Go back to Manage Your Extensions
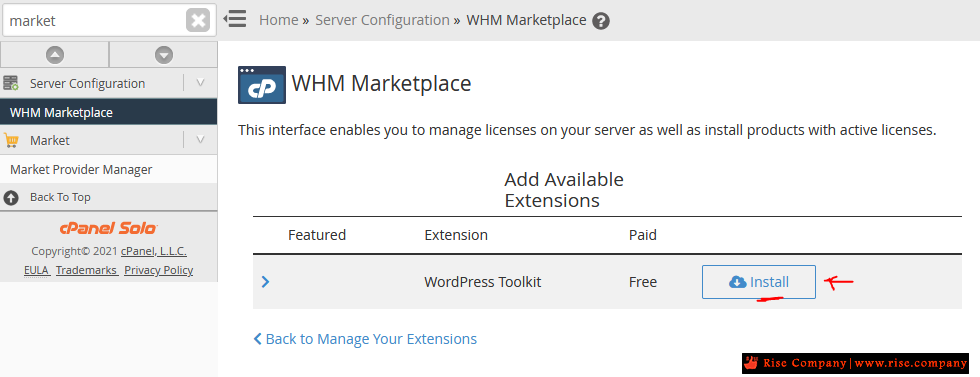Viewport: 980px width, 377px height. [x=365, y=339]
